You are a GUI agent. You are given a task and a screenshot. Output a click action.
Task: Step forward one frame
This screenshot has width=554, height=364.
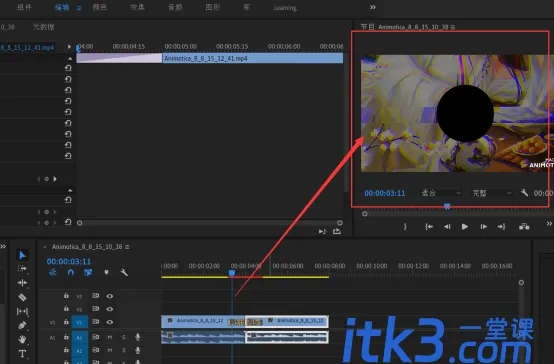[484, 227]
